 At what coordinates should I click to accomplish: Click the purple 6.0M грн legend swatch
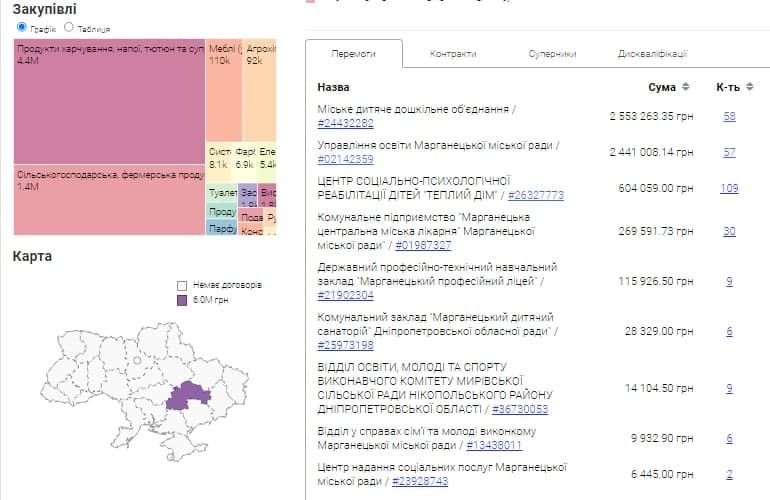tap(181, 299)
